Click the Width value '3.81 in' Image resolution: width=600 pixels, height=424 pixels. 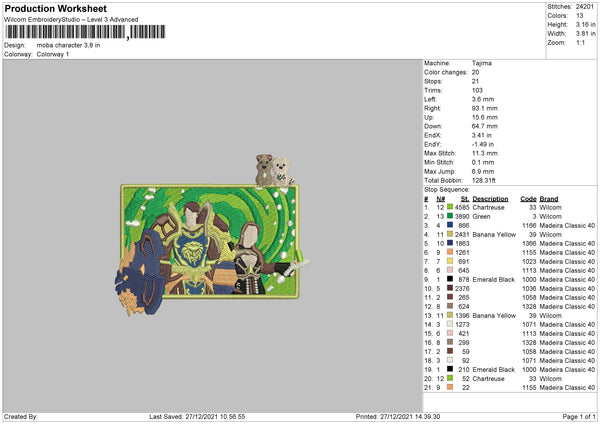click(x=585, y=34)
